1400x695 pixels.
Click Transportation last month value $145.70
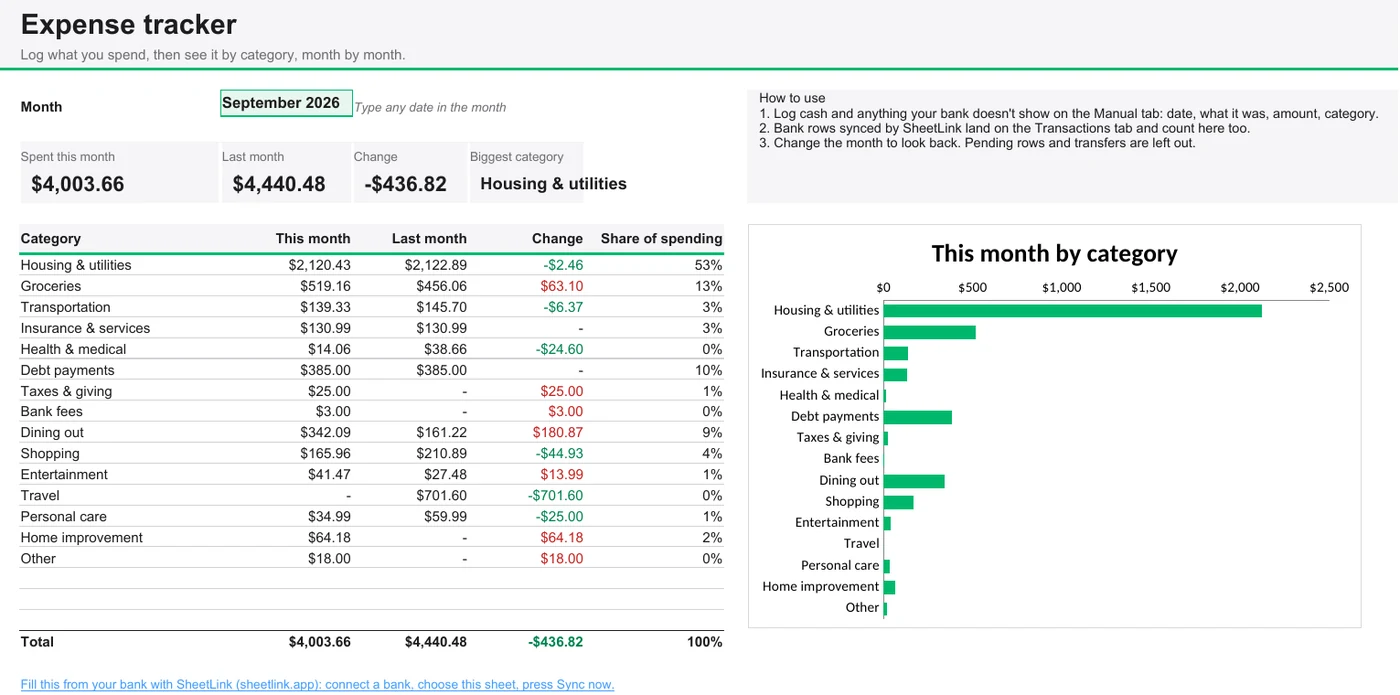[x=441, y=307]
